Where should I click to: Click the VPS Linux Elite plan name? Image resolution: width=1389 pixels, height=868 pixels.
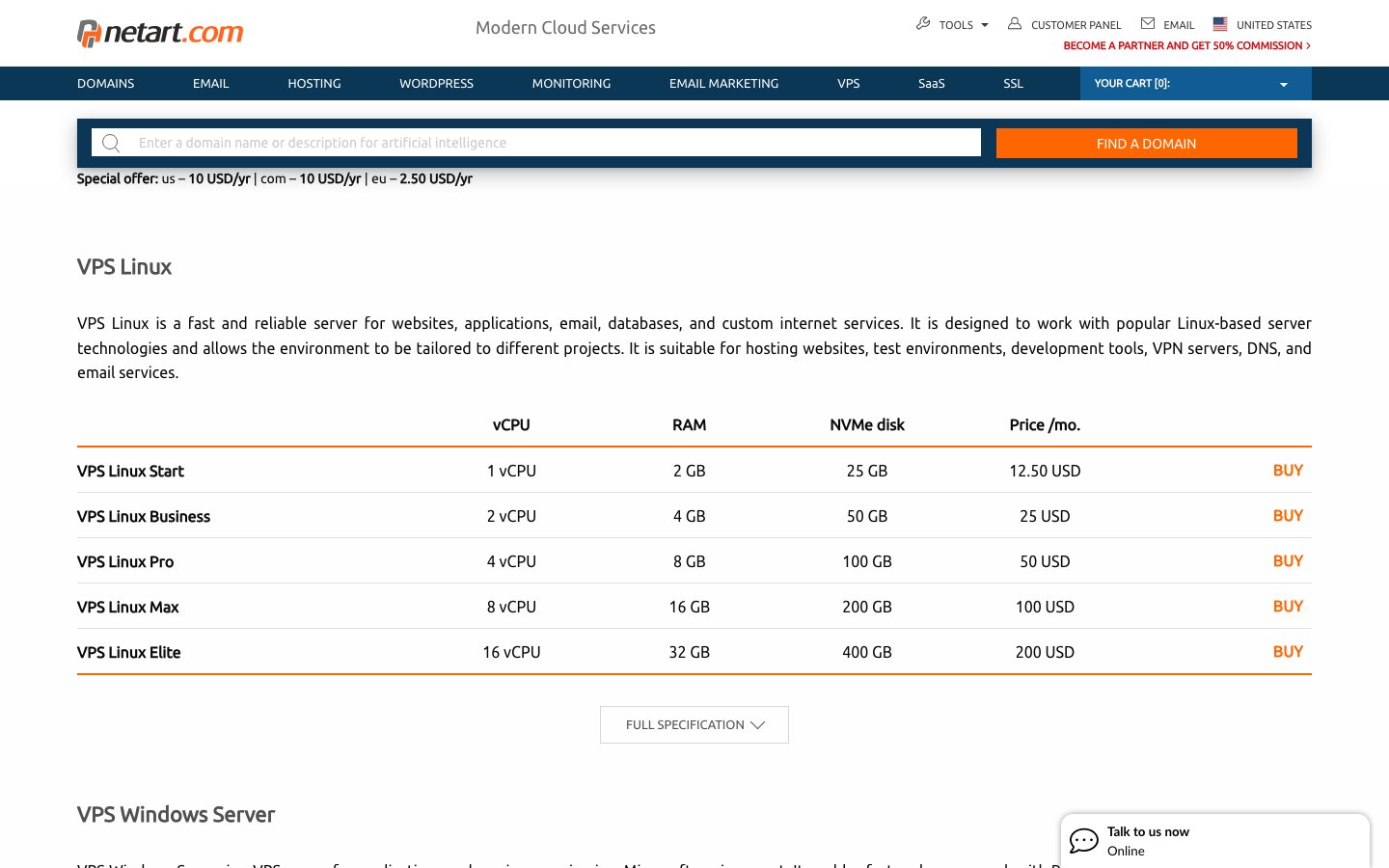[129, 653]
